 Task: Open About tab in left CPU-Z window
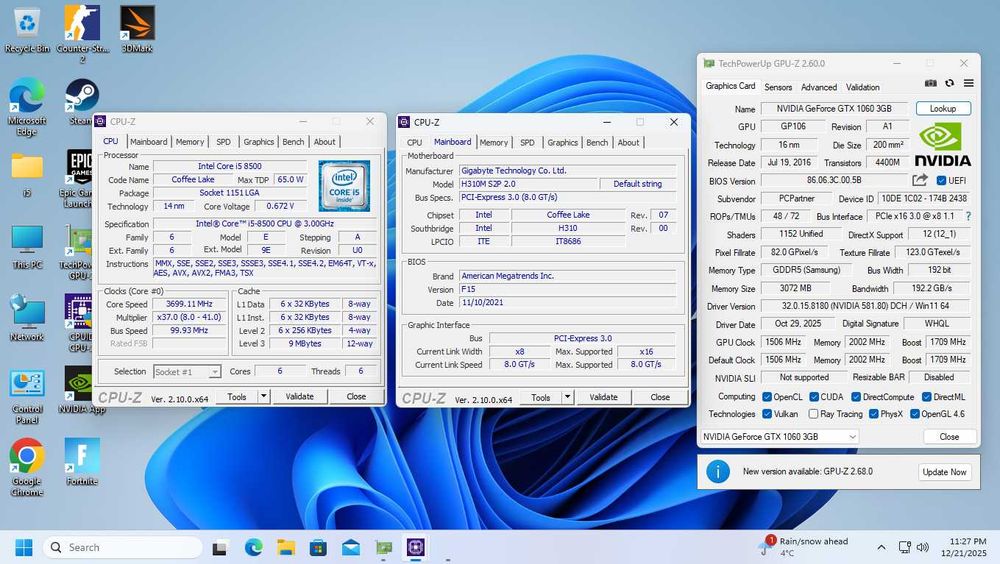pyautogui.click(x=325, y=142)
